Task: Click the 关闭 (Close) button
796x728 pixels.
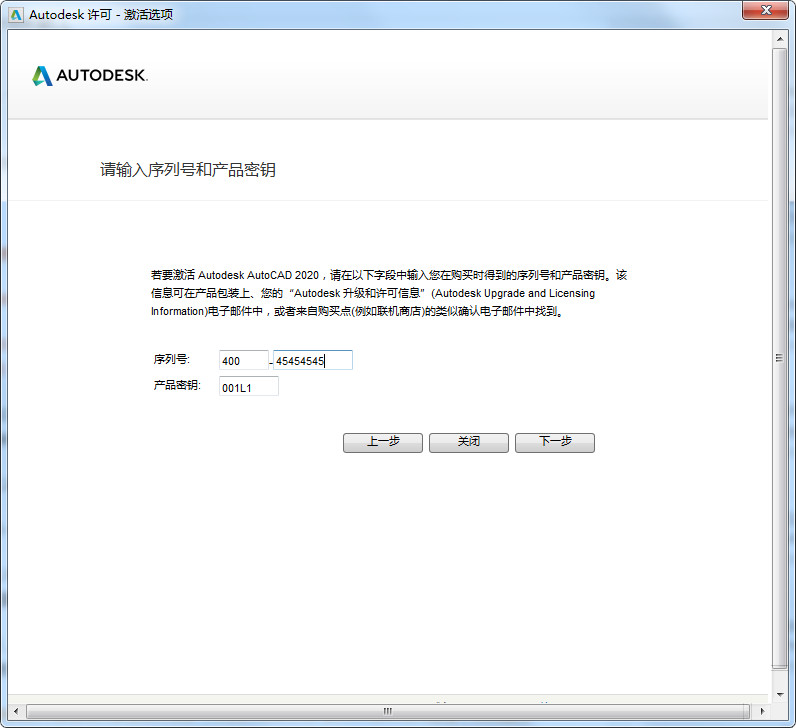Action: [x=469, y=442]
